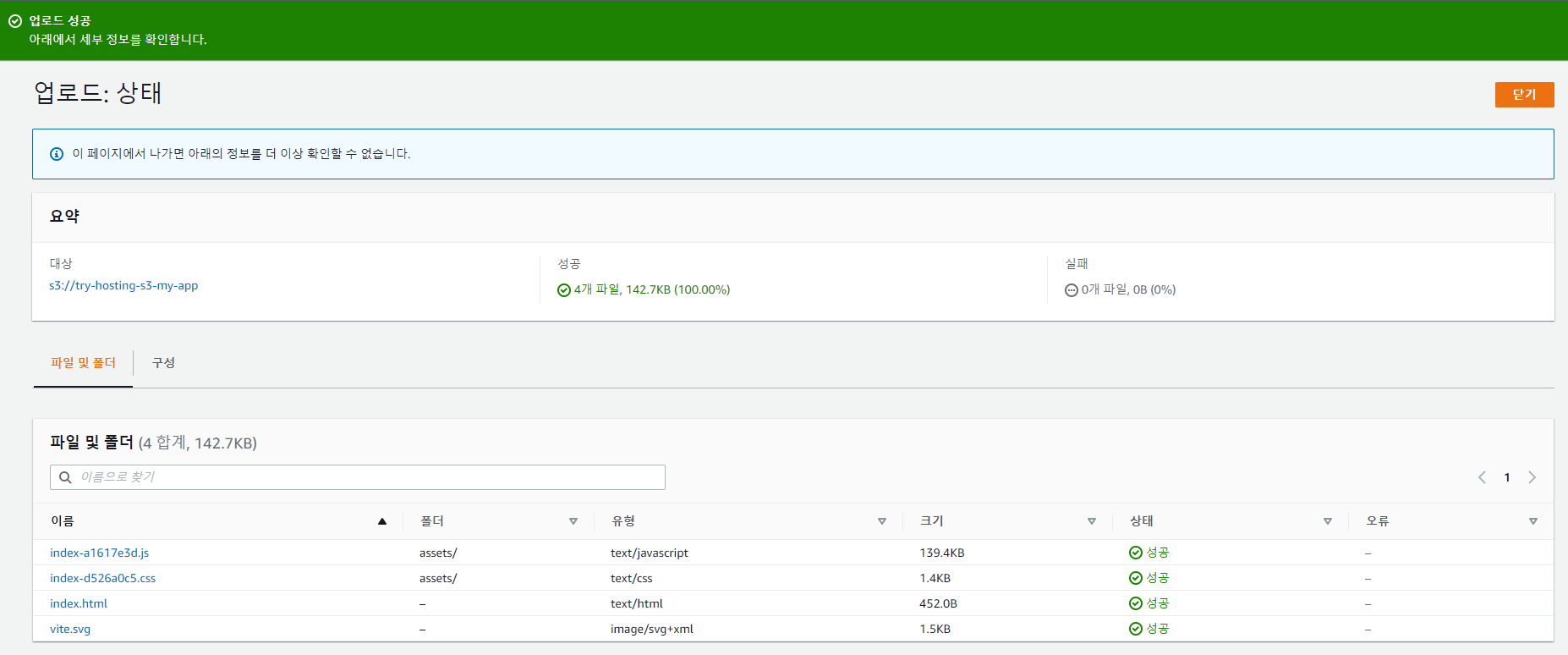Switch to the 파일 및 폴더 tab
1568x655 pixels.
coord(83,363)
